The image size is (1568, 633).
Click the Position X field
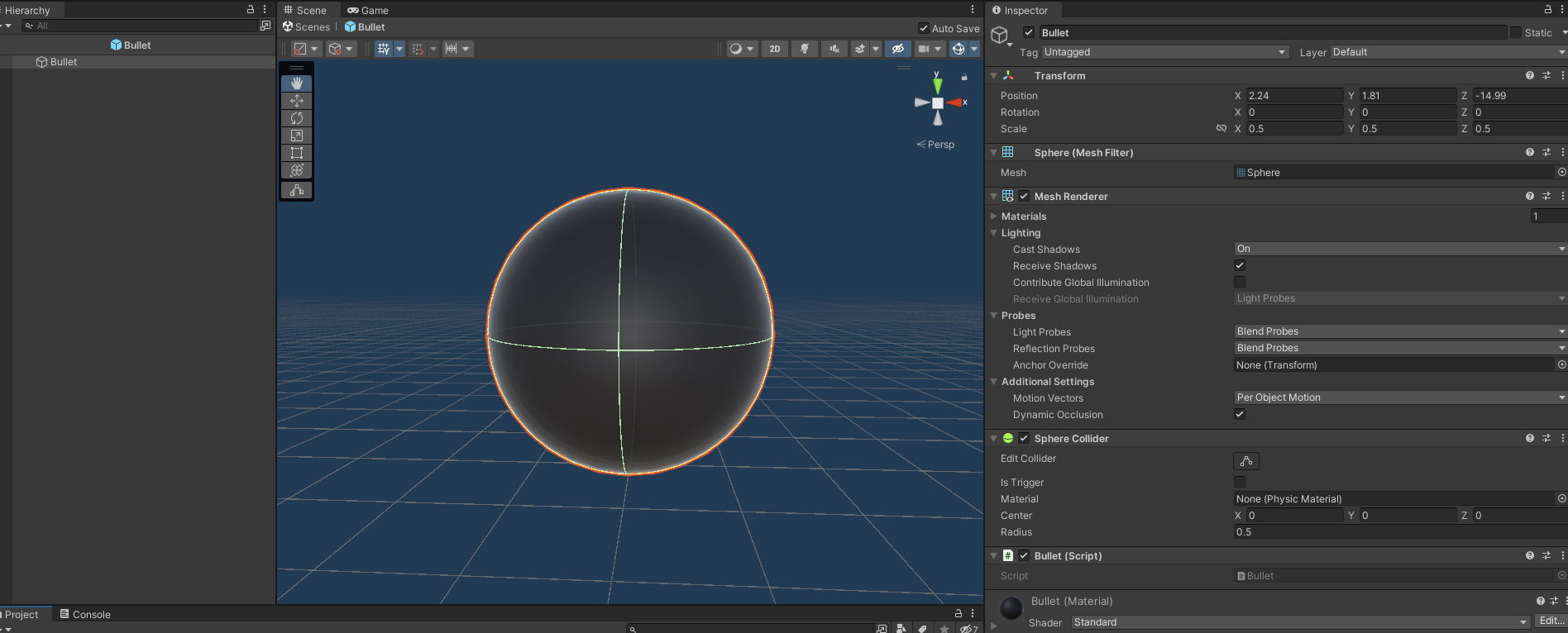coord(1294,95)
